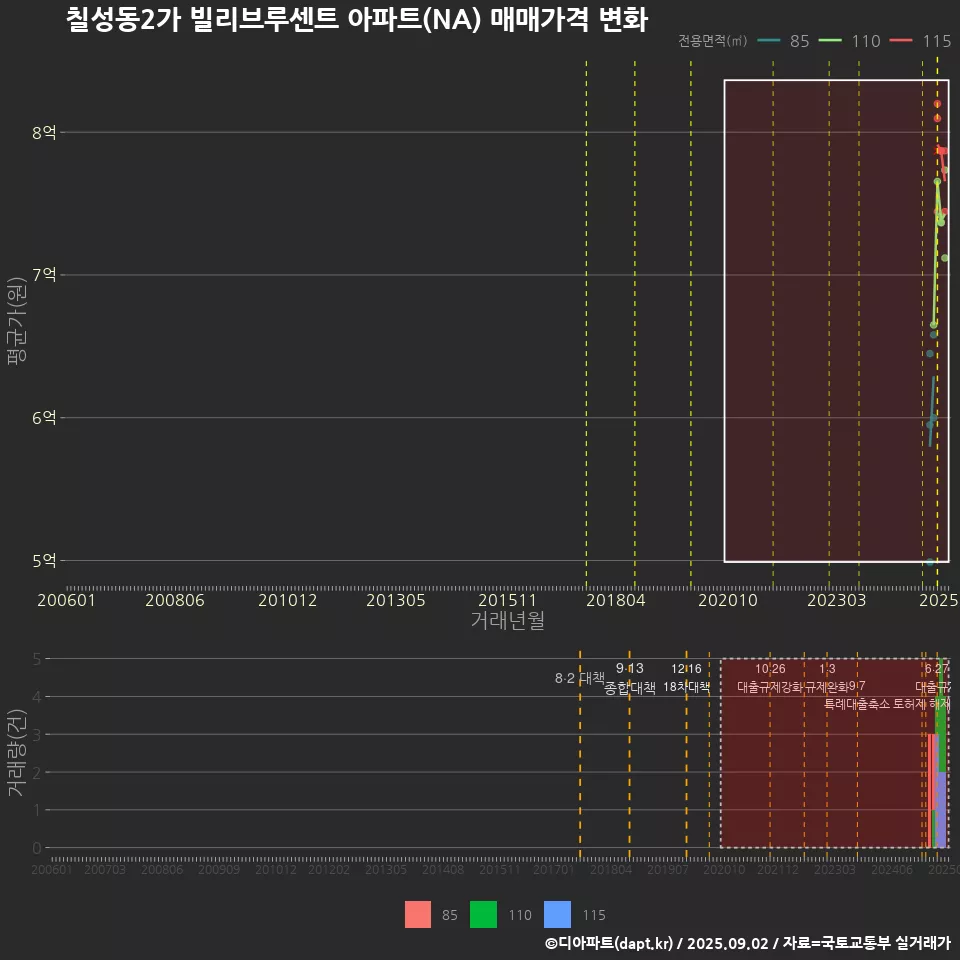This screenshot has height=960, width=960.
Task: Click the 1·3 규제완화 policy annotation
Action: coord(827,678)
